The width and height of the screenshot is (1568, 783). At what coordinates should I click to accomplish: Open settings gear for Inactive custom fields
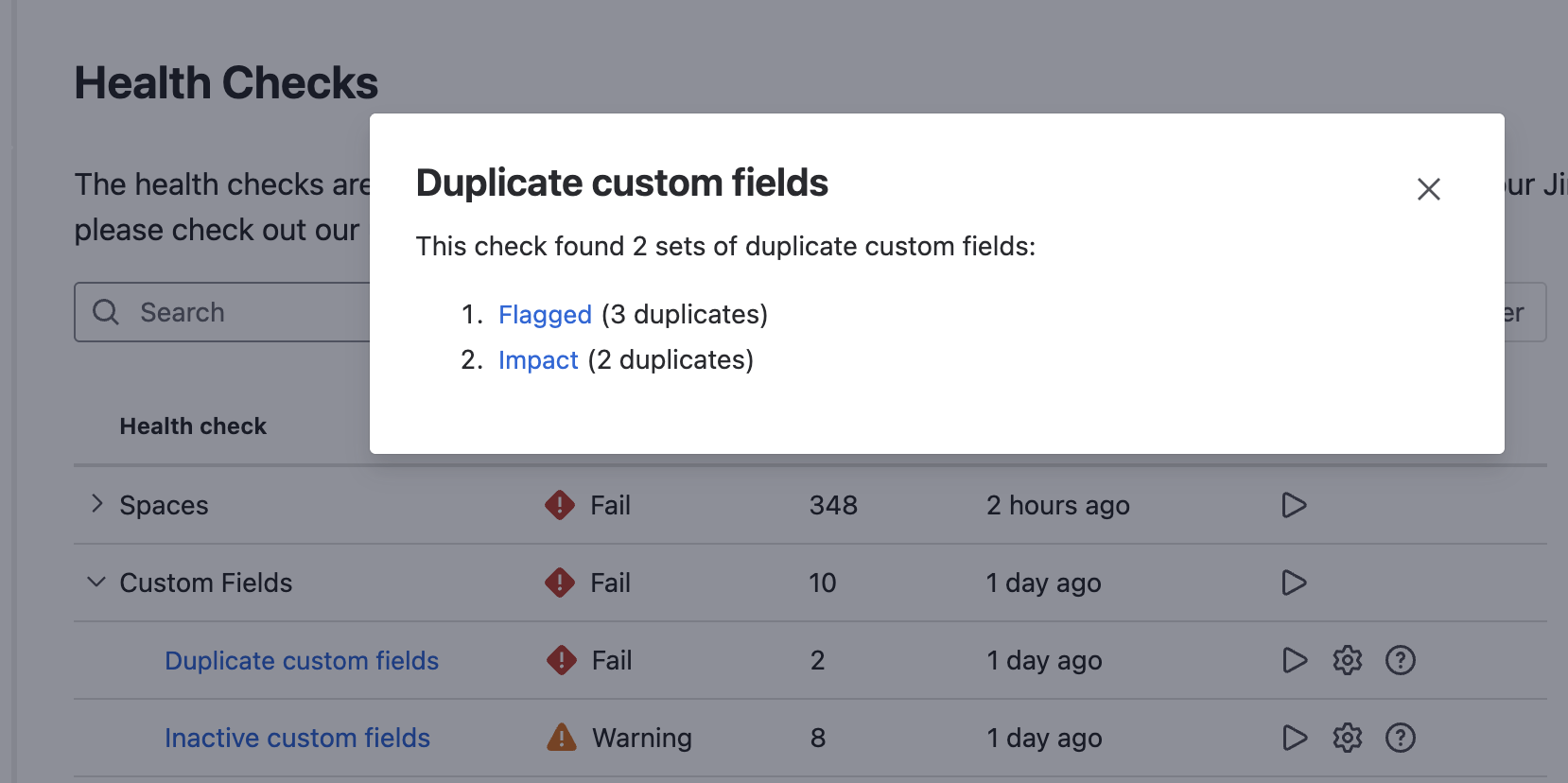1347,738
